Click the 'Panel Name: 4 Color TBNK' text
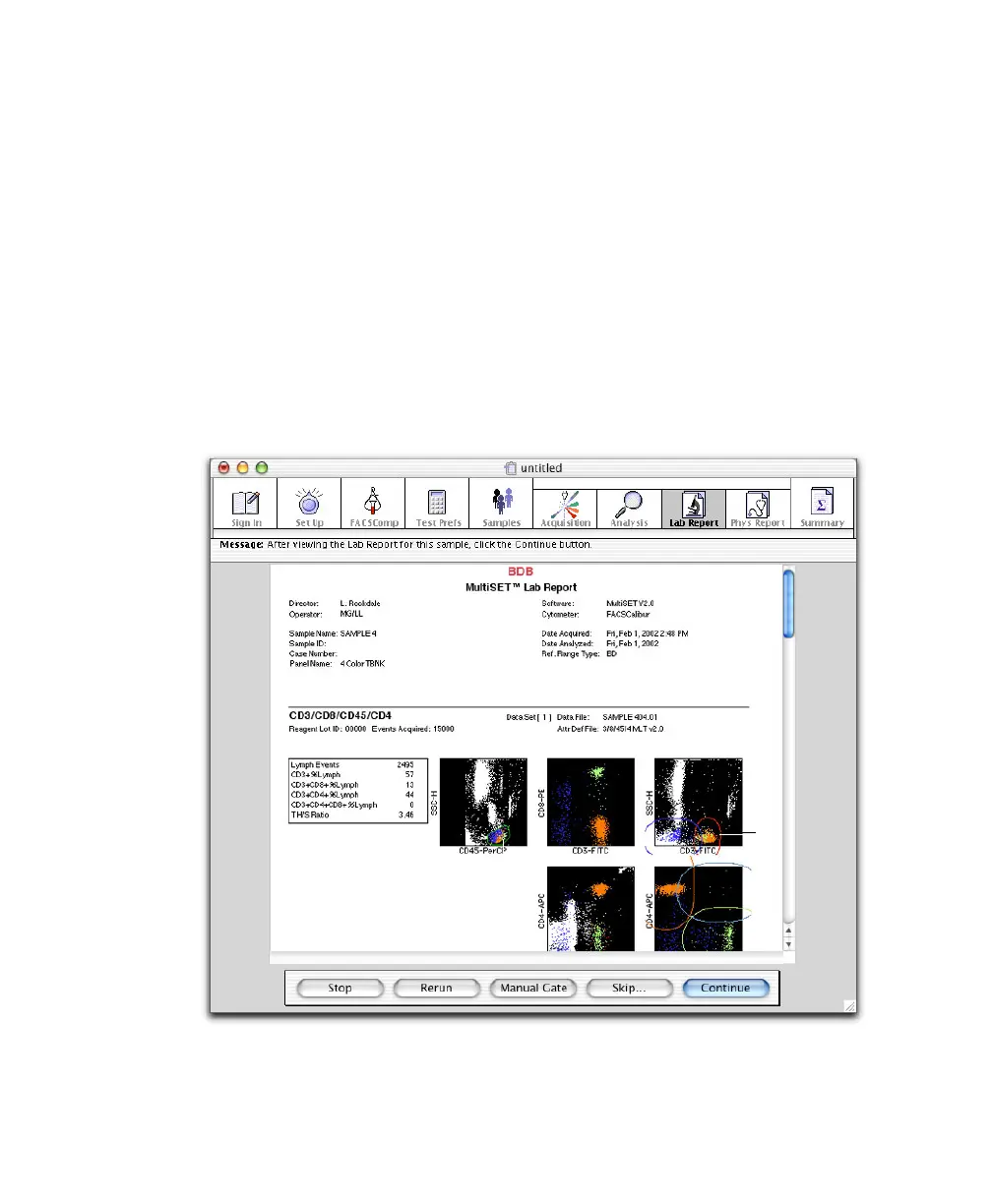 [x=337, y=664]
